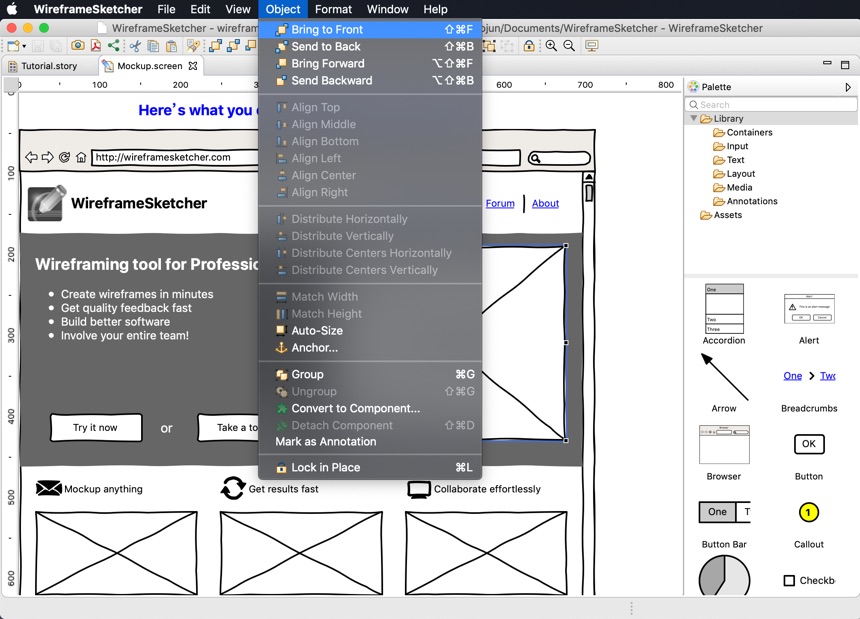Maximize the editor pane with the window icon
This screenshot has height=619, width=860.
point(845,65)
